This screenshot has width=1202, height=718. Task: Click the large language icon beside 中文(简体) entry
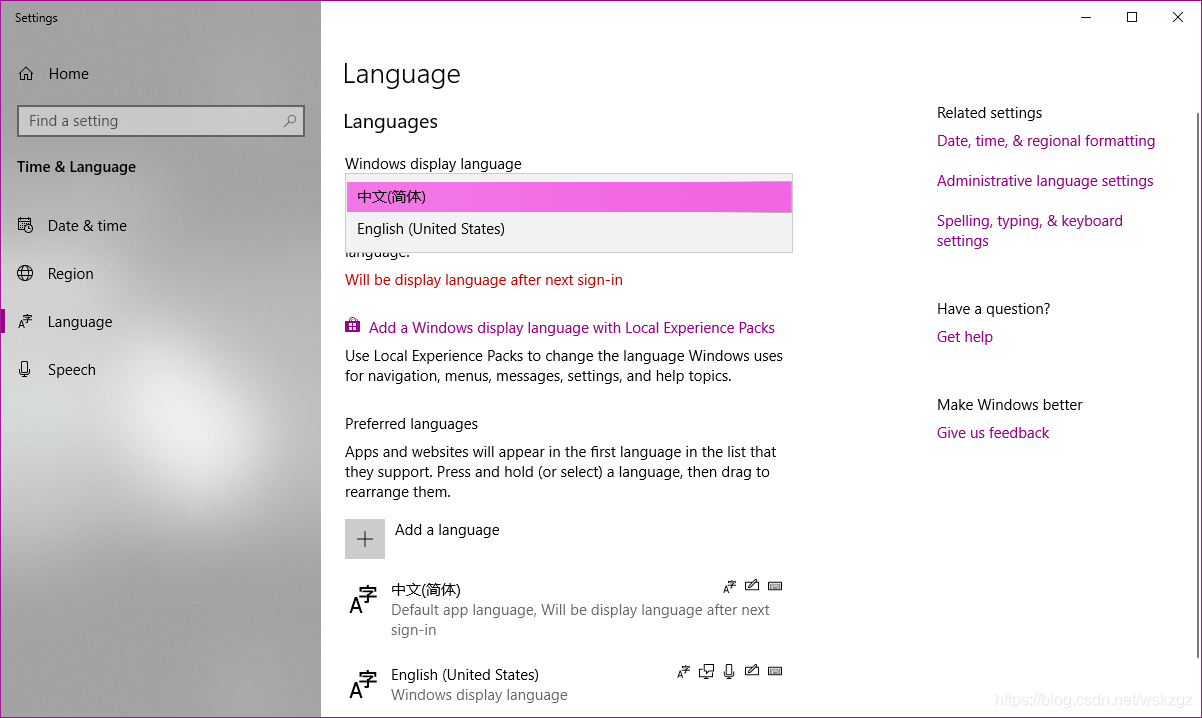click(x=363, y=600)
